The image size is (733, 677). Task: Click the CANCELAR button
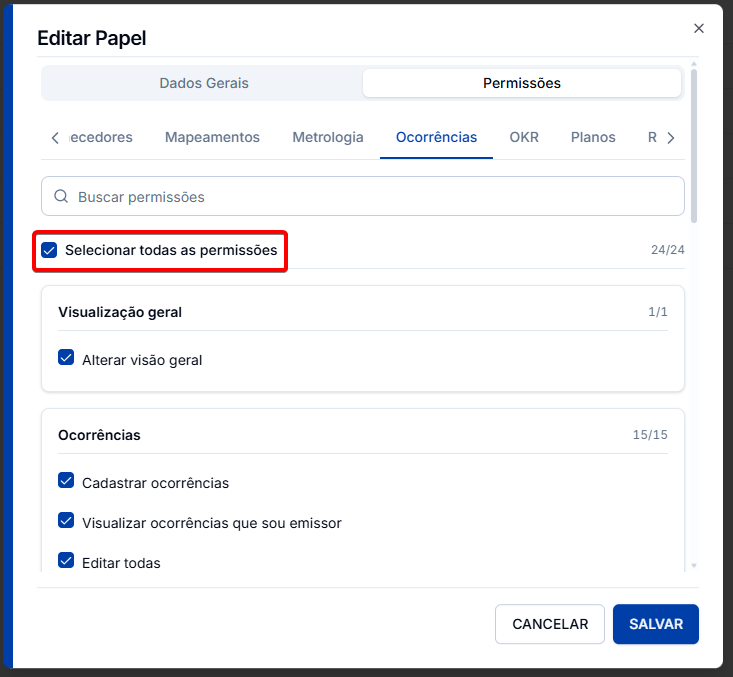[550, 624]
